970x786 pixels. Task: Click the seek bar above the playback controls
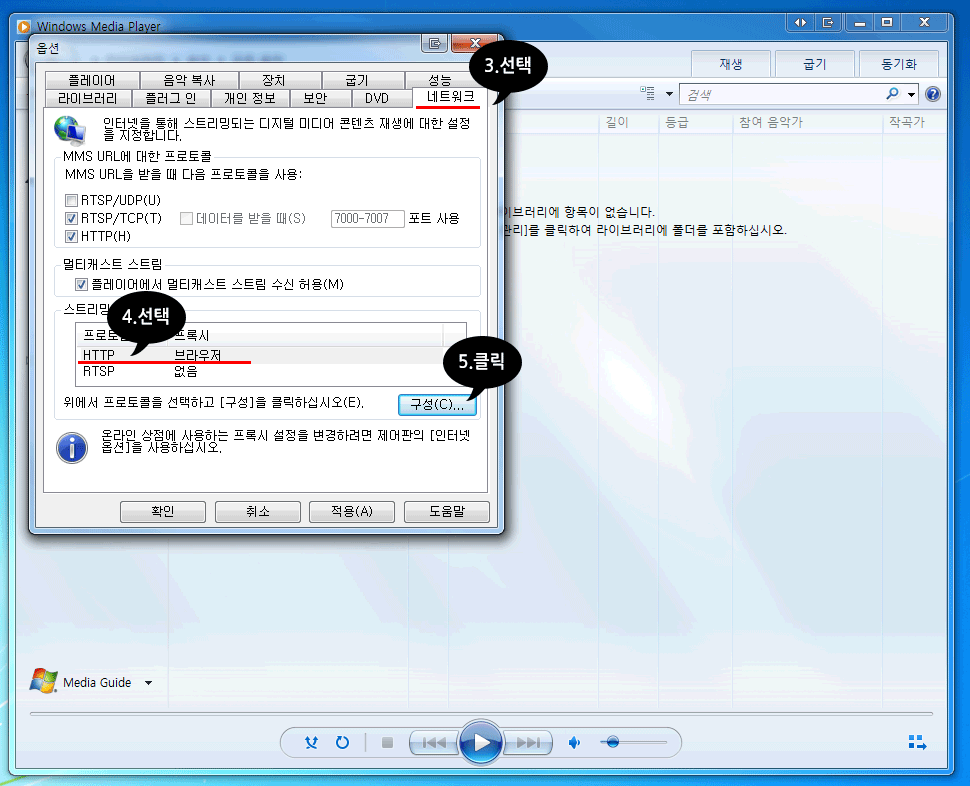pyautogui.click(x=481, y=714)
